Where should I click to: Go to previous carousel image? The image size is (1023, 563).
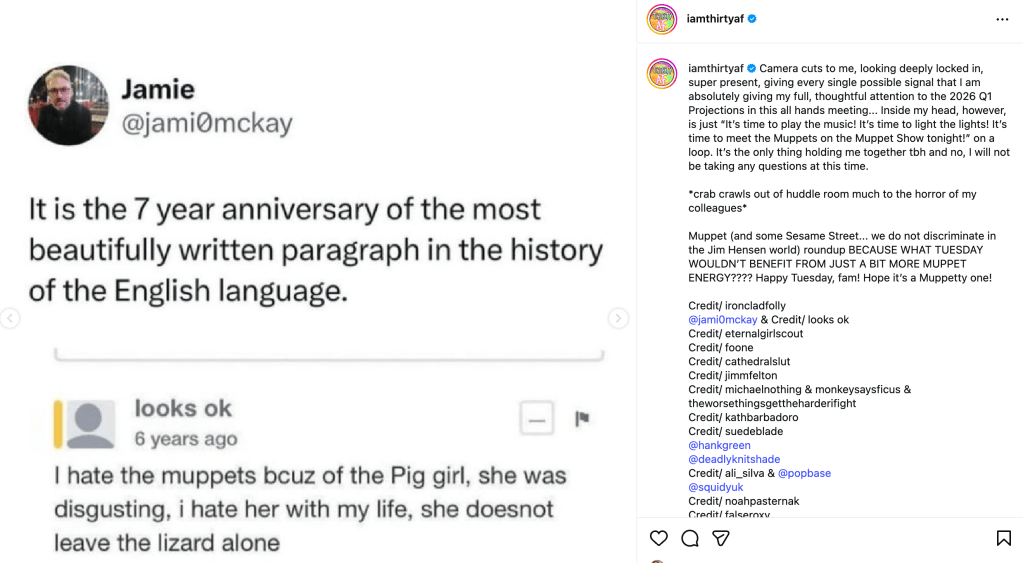(11, 318)
